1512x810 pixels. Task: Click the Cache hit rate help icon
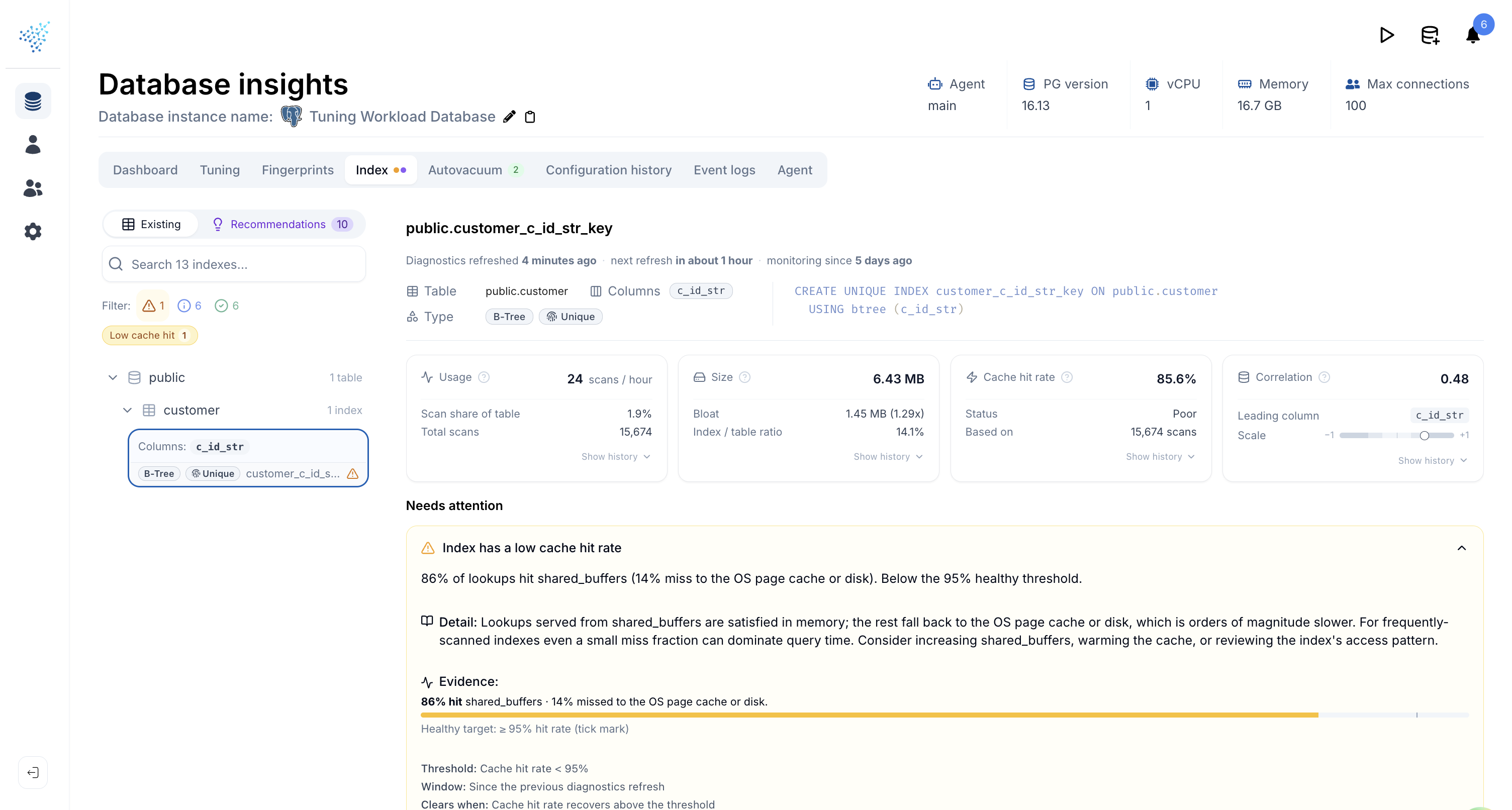[1067, 377]
